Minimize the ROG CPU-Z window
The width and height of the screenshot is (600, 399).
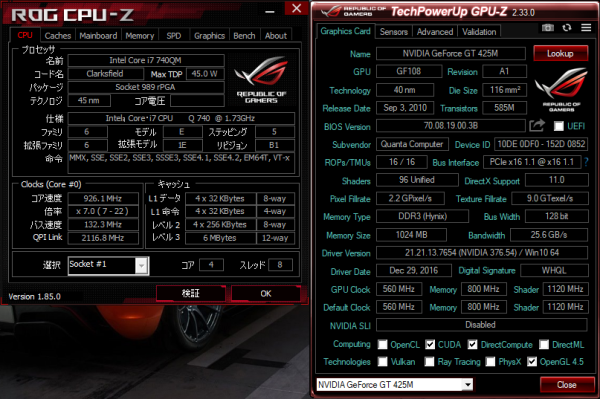click(x=270, y=12)
